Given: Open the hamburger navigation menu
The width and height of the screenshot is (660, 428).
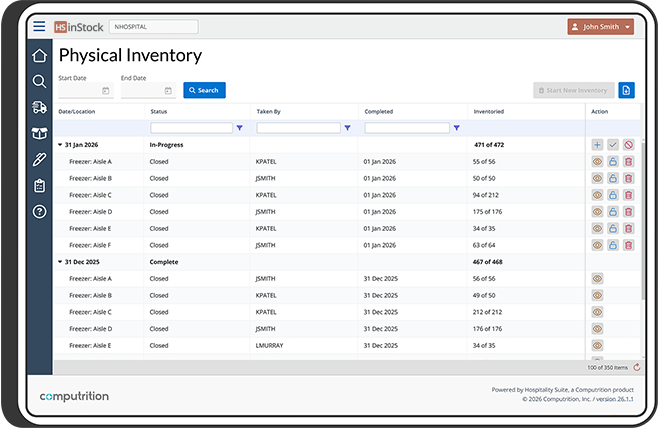Looking at the screenshot, I should point(39,27).
